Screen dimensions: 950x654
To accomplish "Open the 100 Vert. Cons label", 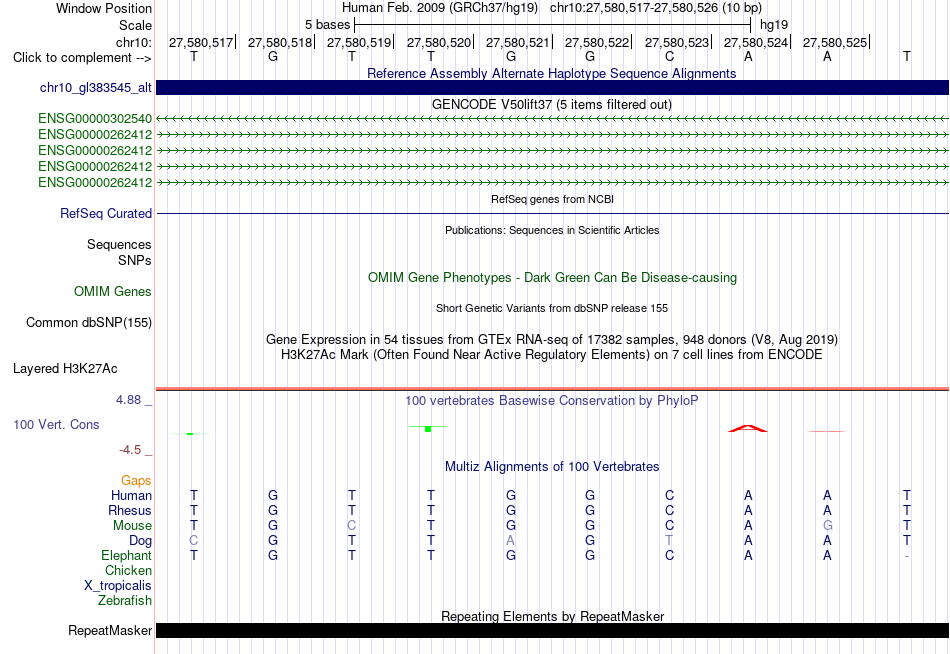I will 56,424.
